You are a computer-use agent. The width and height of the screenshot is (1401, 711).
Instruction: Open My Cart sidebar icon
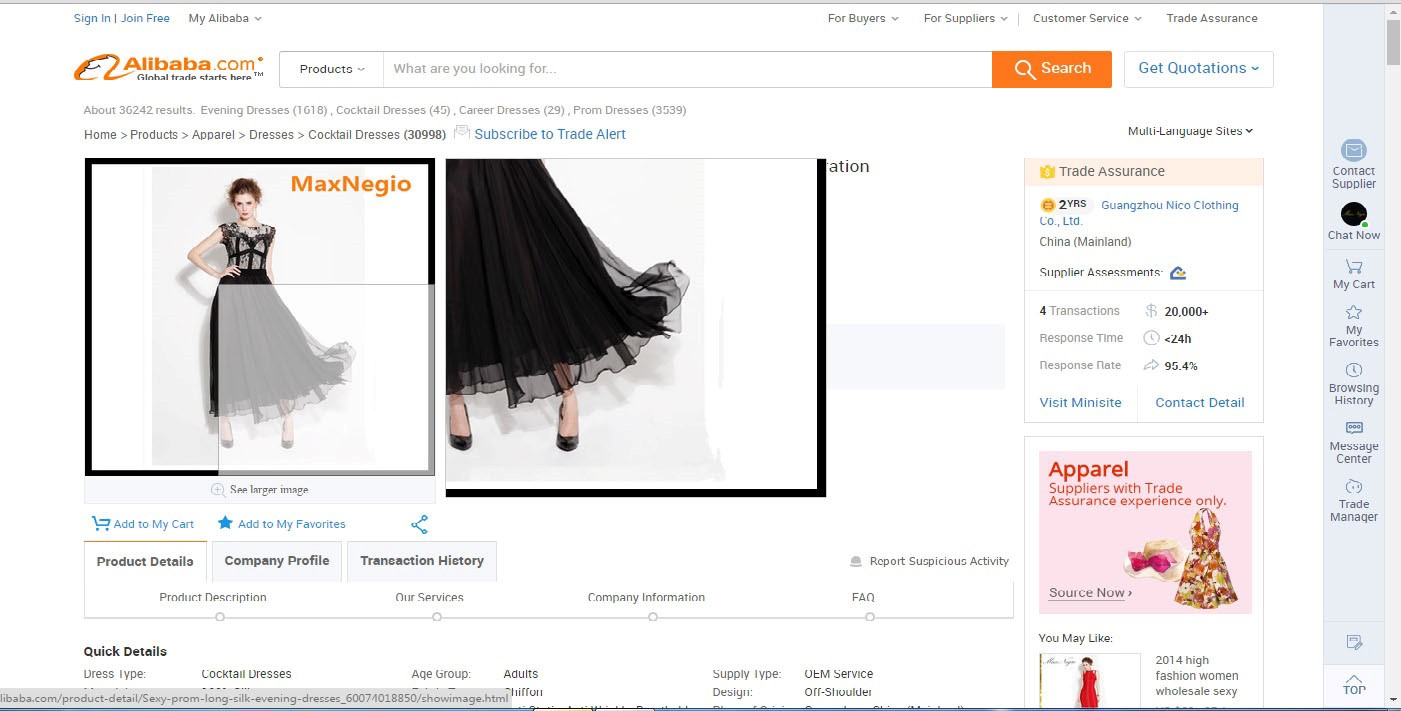[x=1353, y=267]
